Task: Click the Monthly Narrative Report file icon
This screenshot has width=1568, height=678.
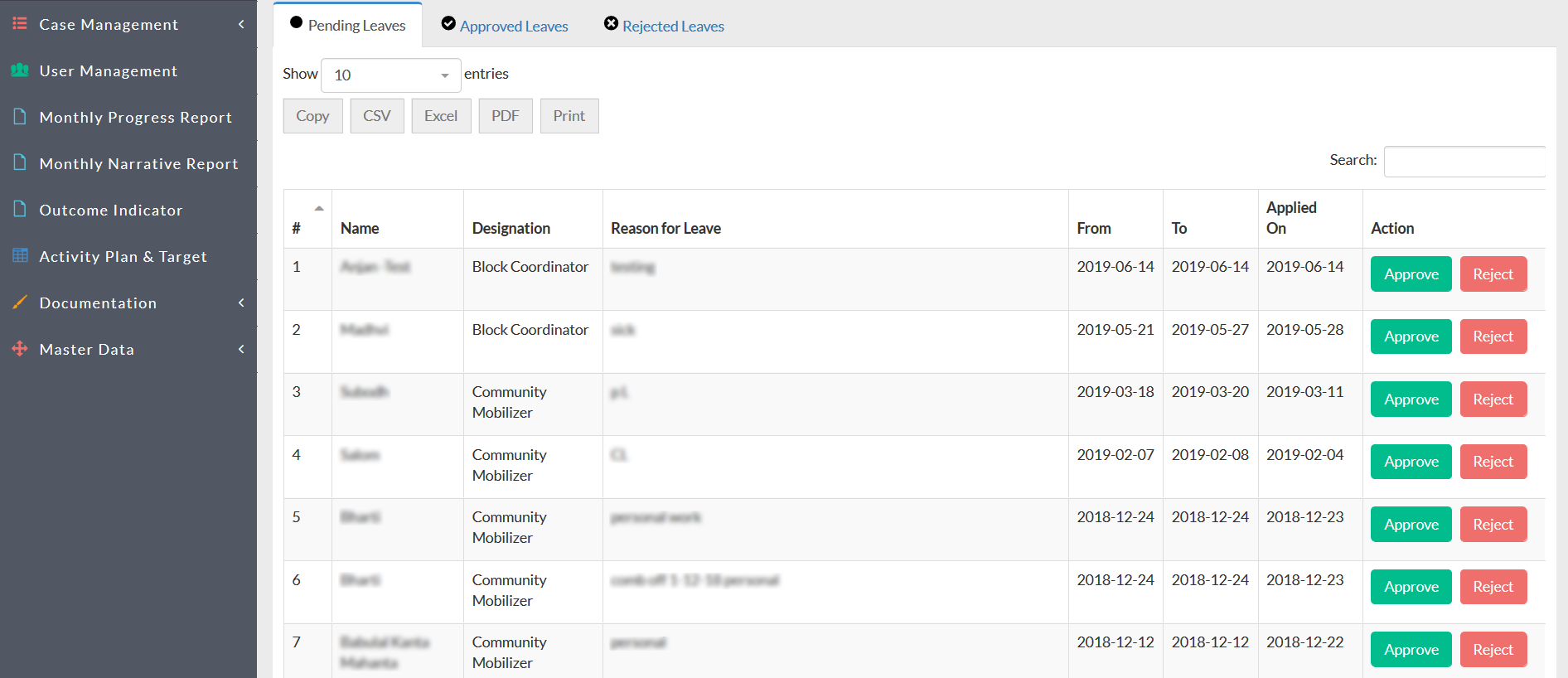Action: [x=20, y=163]
